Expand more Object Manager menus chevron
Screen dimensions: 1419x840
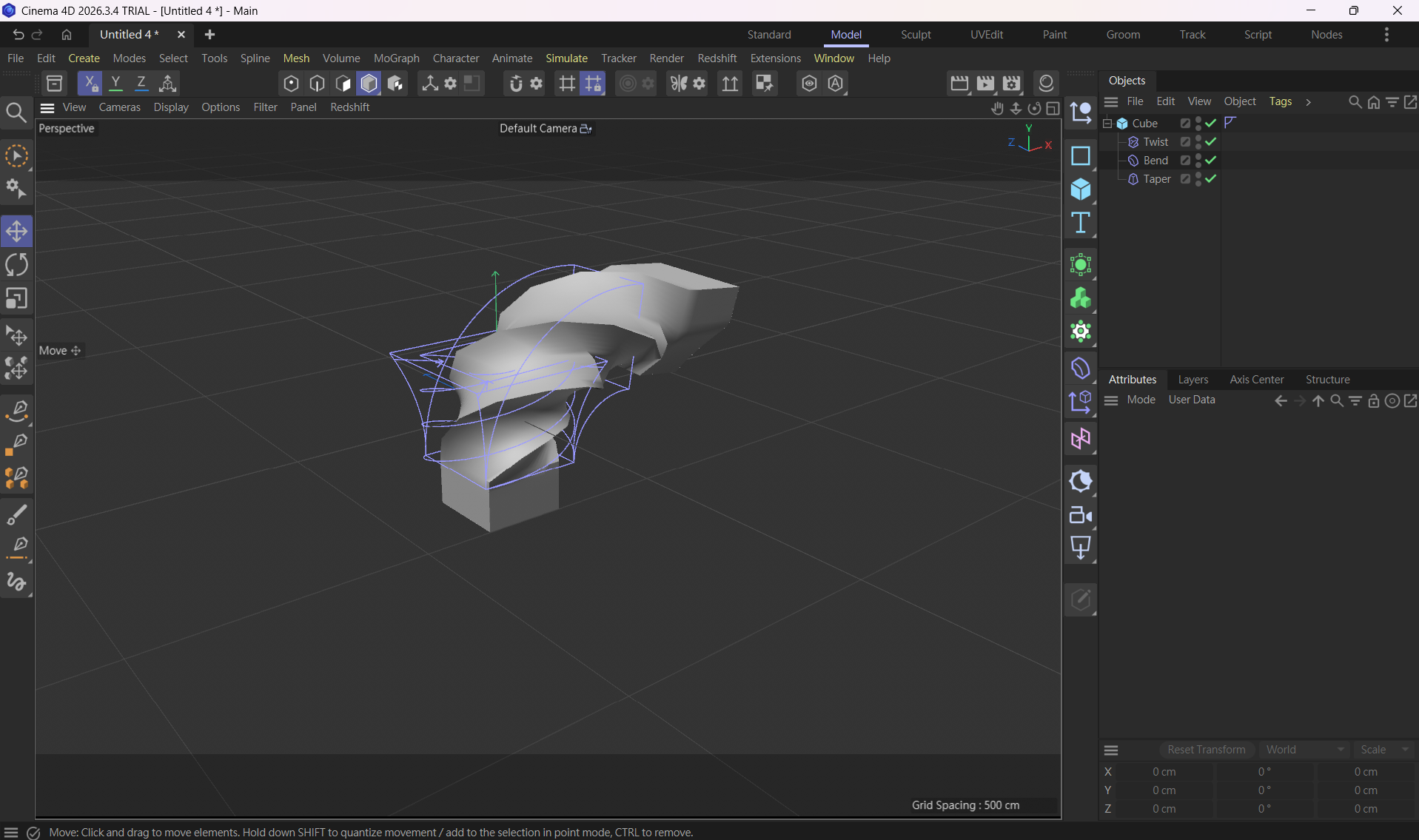[1308, 102]
